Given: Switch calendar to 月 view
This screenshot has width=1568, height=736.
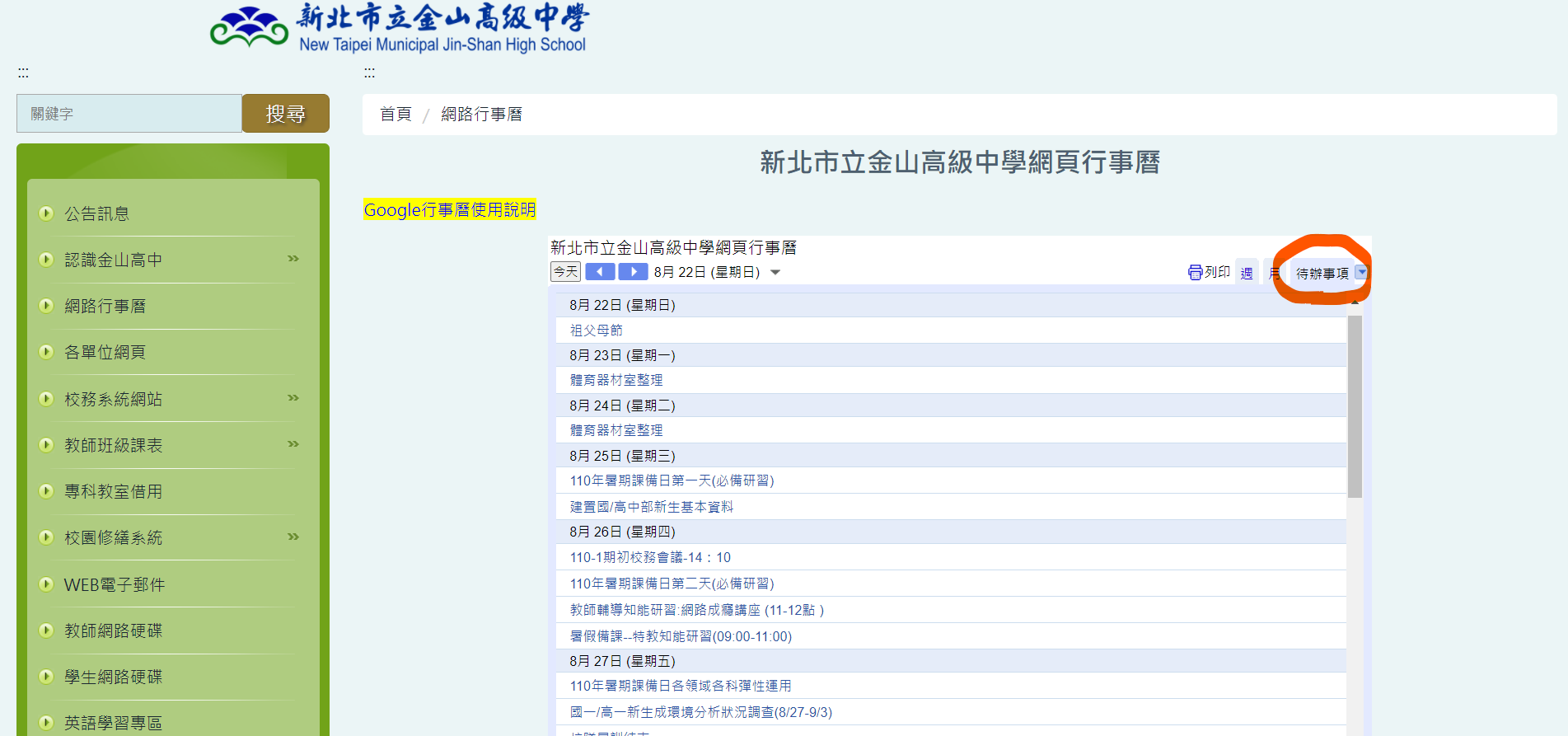Looking at the screenshot, I should [x=1274, y=273].
